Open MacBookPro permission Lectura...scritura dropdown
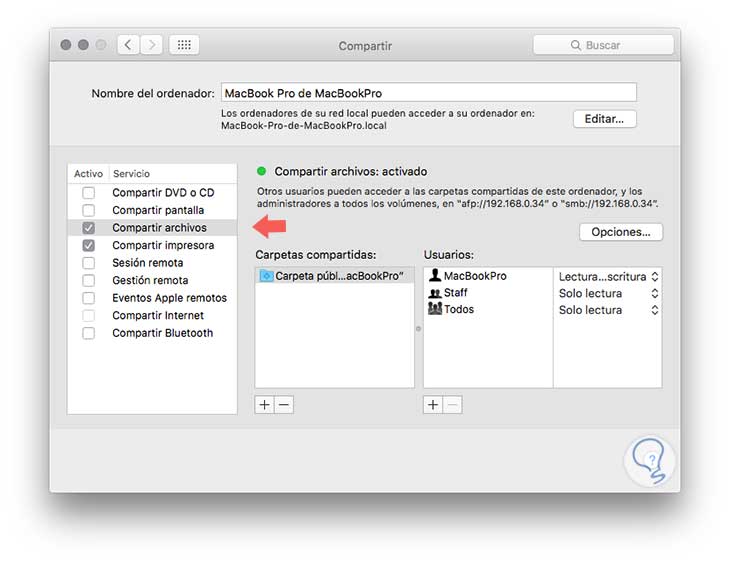Viewport: 730px width, 563px height. coord(608,277)
